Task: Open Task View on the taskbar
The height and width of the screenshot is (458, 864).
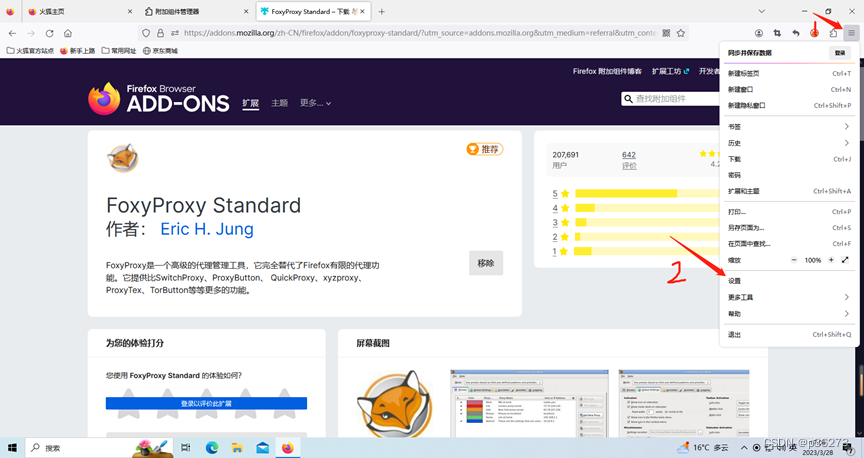Action: click(186, 448)
